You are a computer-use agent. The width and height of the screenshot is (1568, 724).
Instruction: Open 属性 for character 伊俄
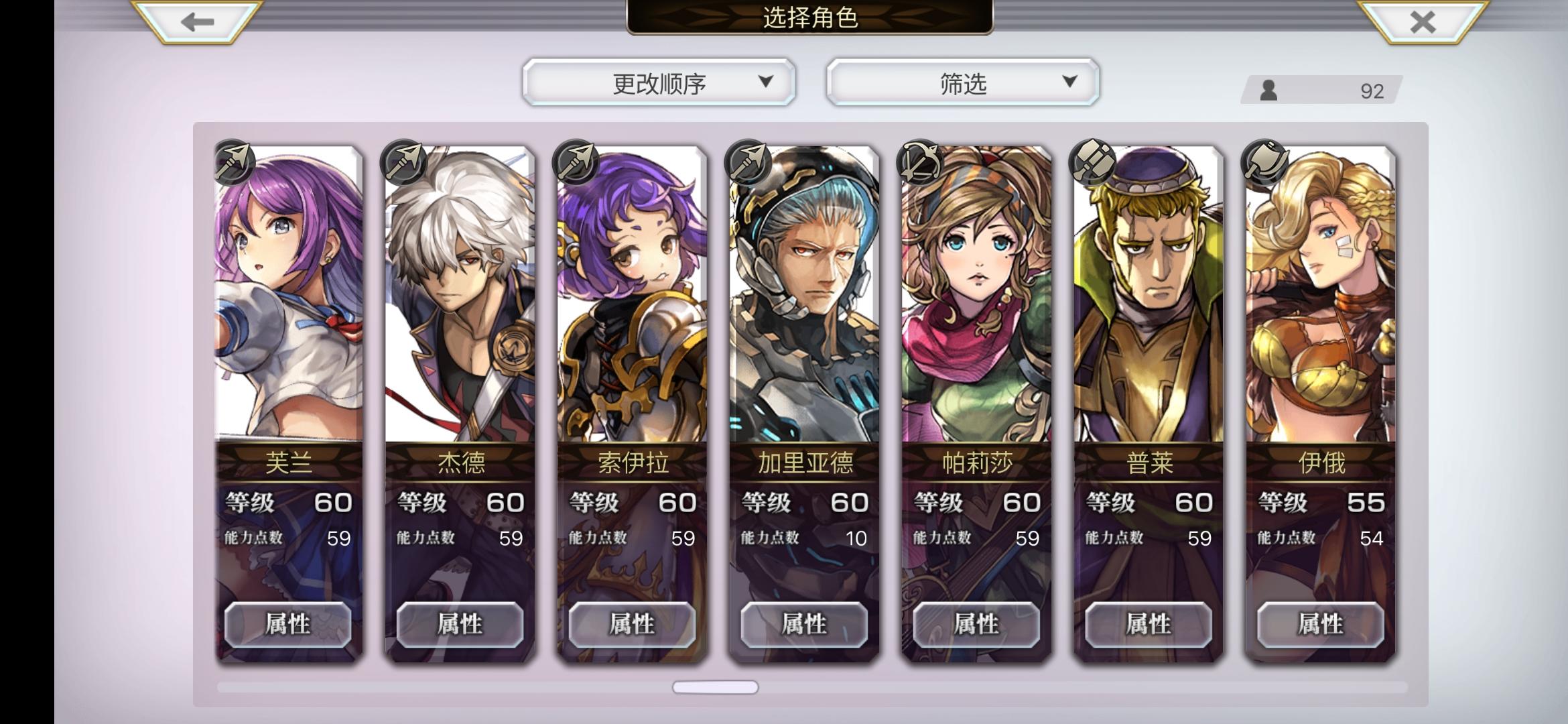(x=1321, y=625)
